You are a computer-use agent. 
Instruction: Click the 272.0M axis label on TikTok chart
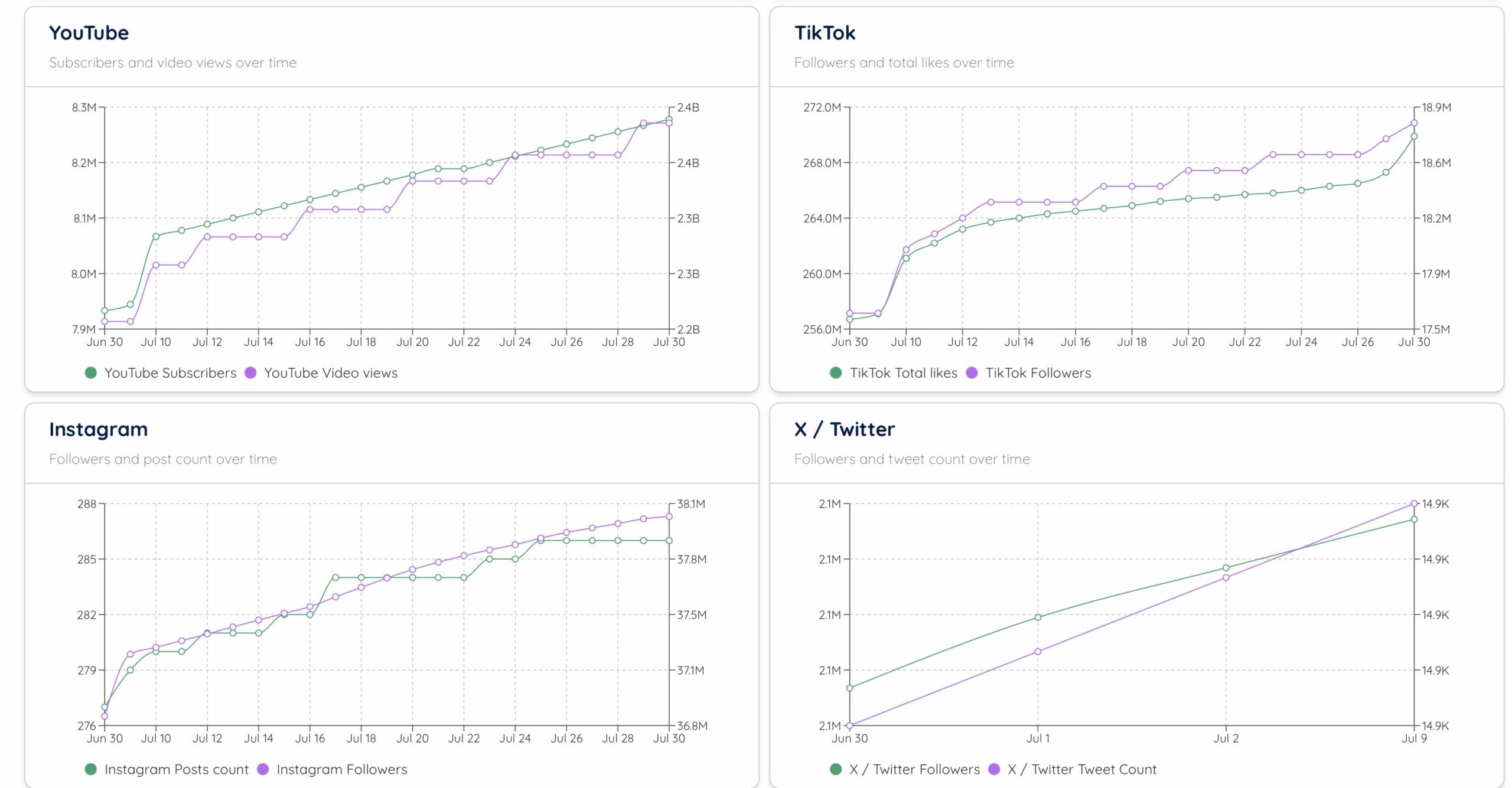click(822, 107)
